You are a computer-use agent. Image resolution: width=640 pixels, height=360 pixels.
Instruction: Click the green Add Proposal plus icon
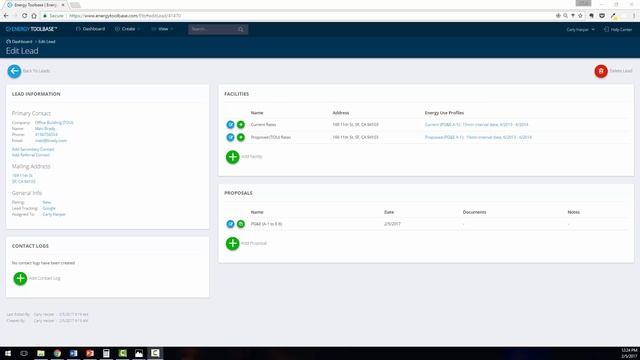point(233,243)
